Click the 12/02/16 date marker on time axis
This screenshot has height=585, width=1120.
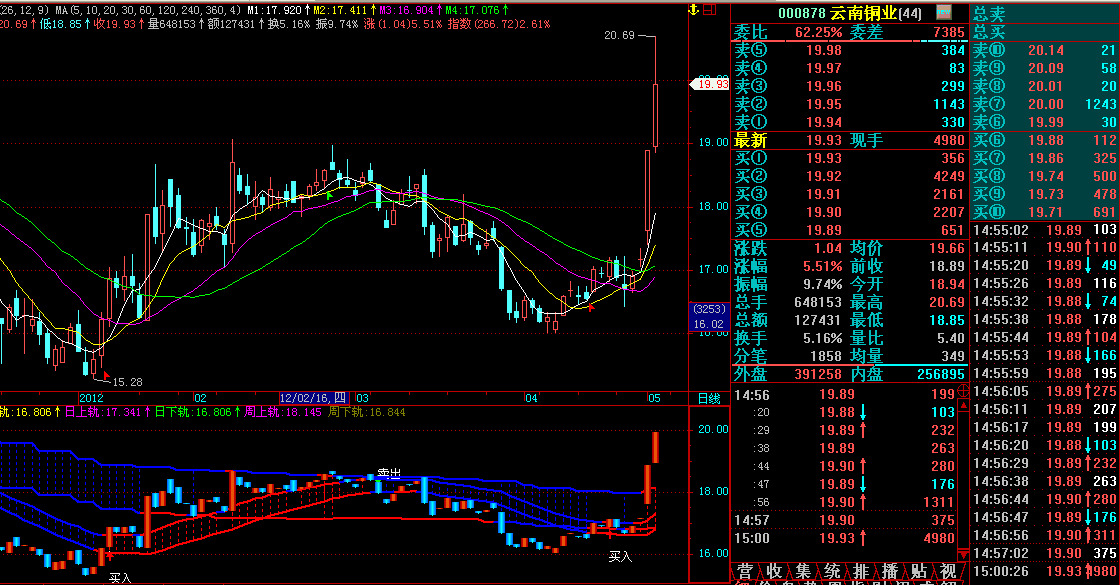pos(312,398)
